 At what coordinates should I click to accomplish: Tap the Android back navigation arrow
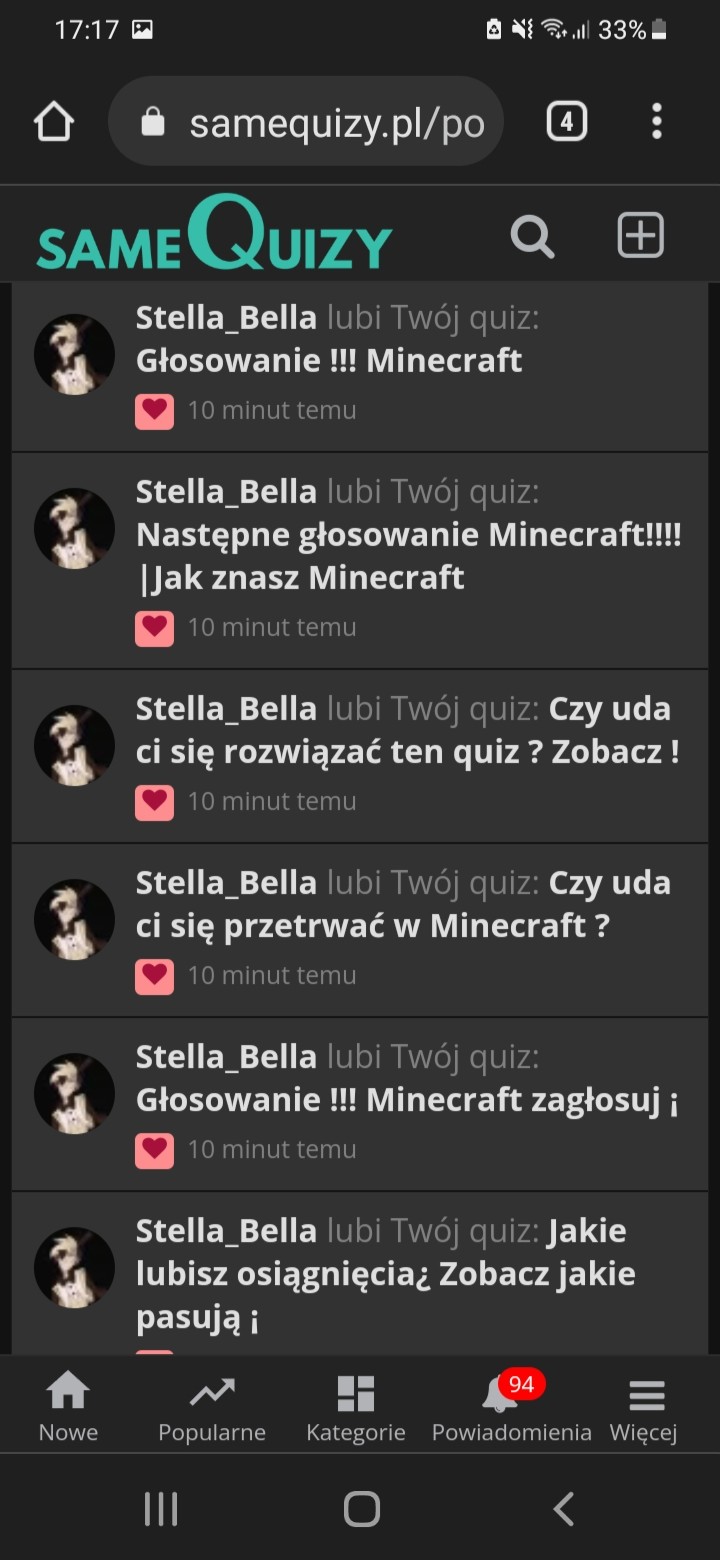point(563,1508)
